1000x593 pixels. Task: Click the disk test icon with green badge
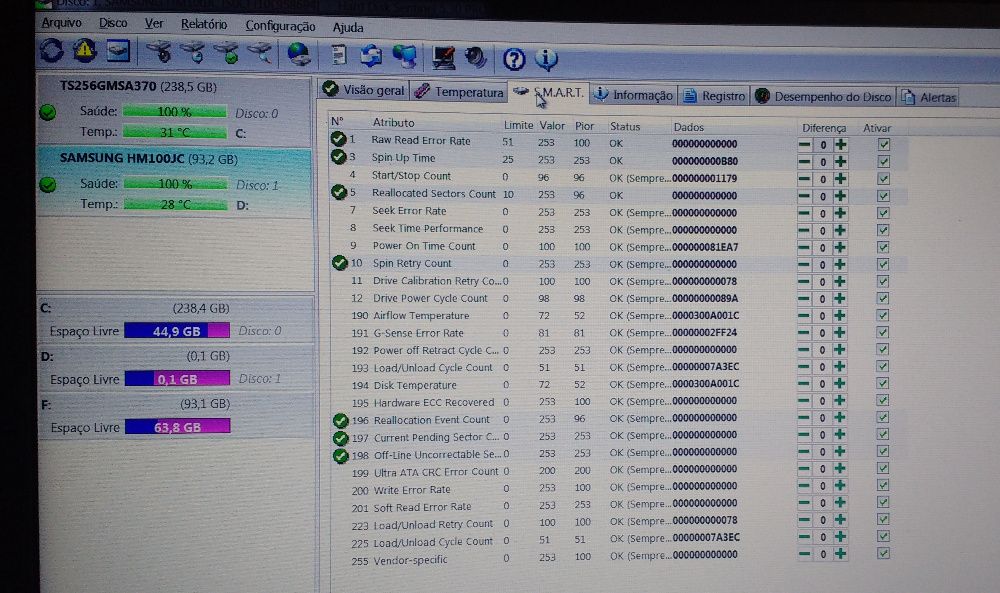click(226, 53)
